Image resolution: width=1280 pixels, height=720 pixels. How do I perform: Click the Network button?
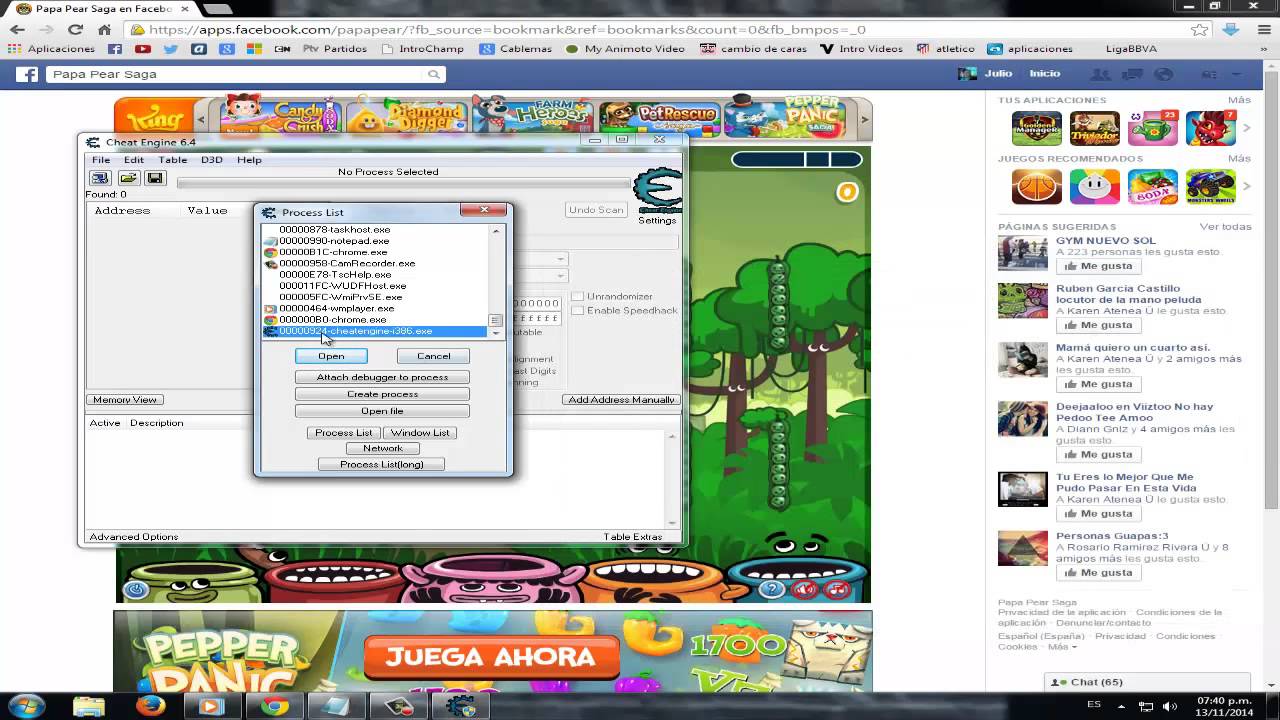(382, 448)
